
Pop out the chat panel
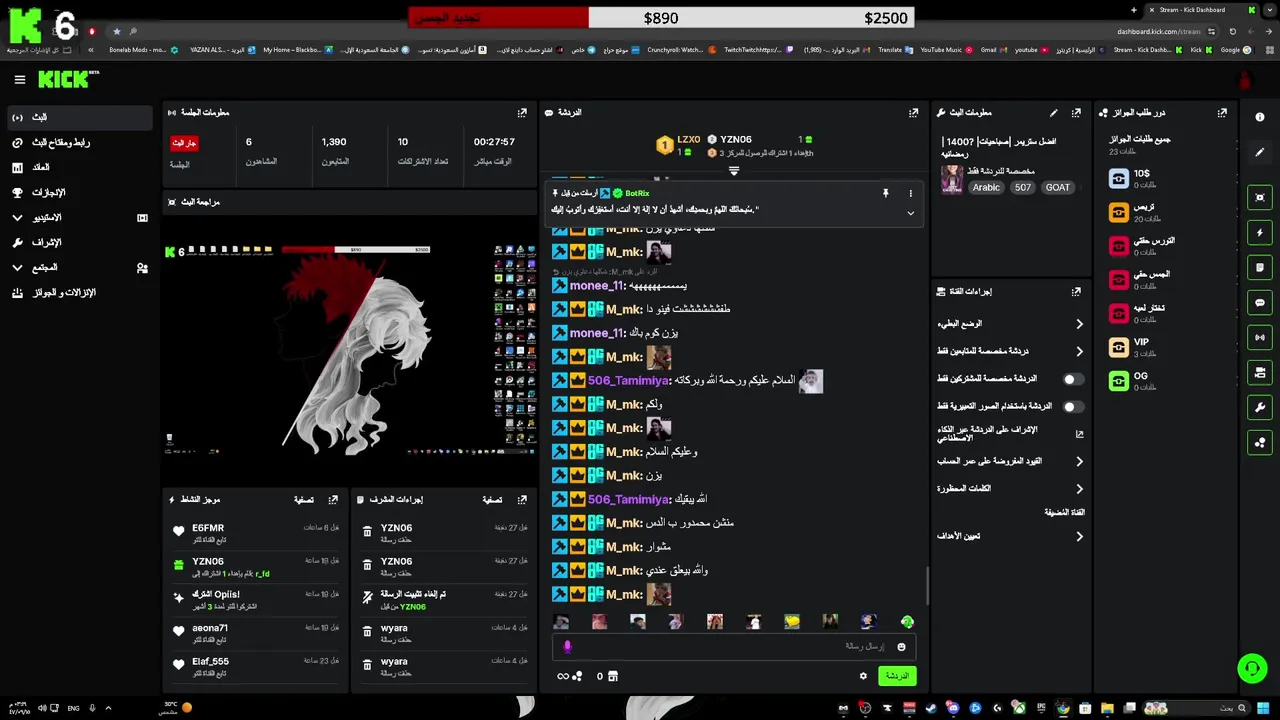913,113
